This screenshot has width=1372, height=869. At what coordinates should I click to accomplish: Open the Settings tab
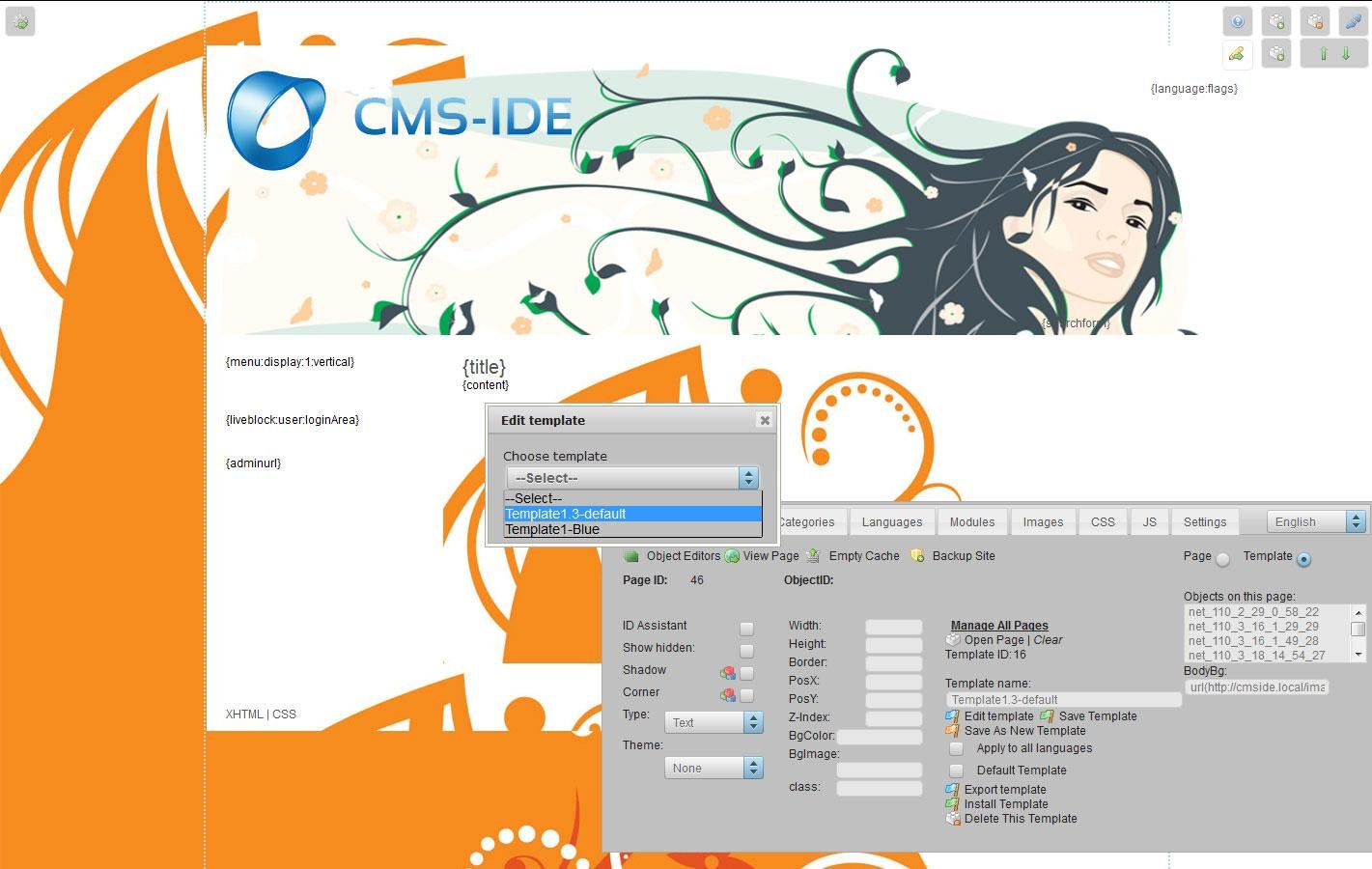pyautogui.click(x=1205, y=521)
